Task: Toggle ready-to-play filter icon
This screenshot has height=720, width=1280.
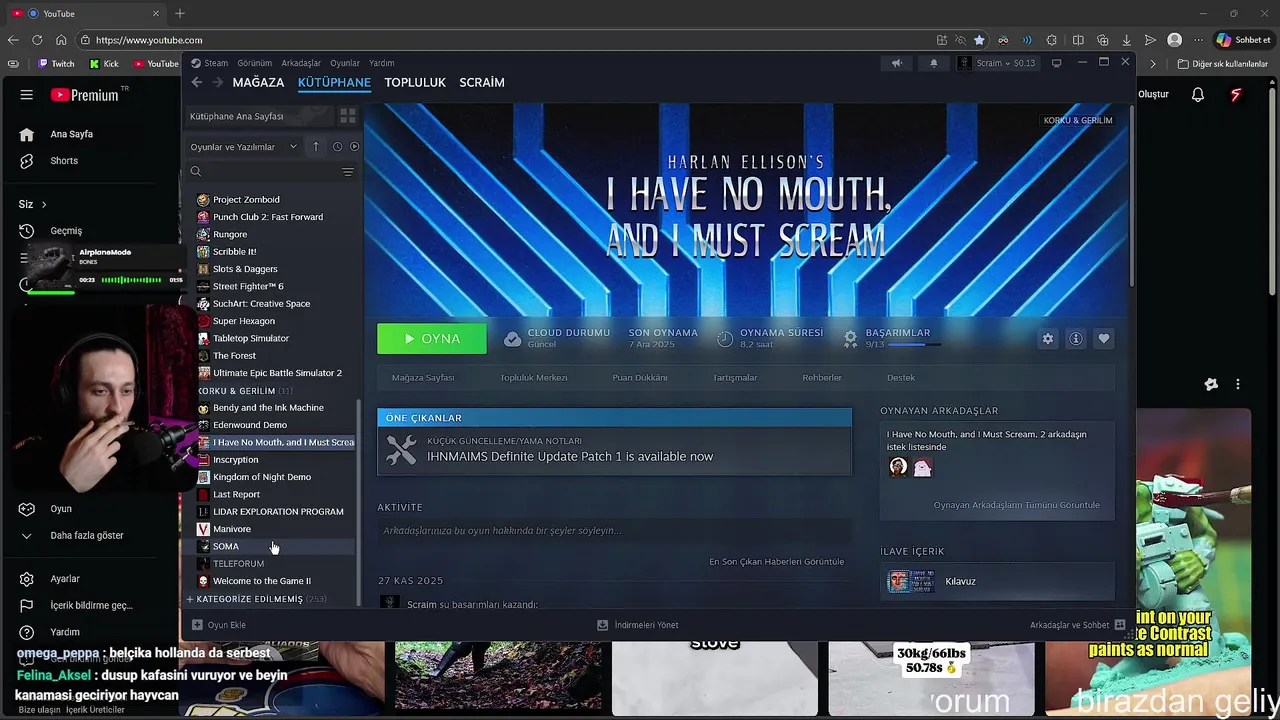Action: [x=354, y=147]
